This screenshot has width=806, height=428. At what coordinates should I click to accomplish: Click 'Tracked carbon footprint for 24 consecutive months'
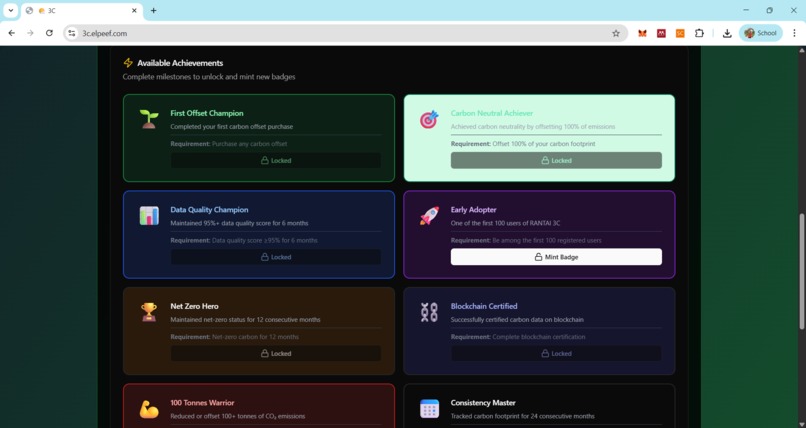[x=523, y=416]
